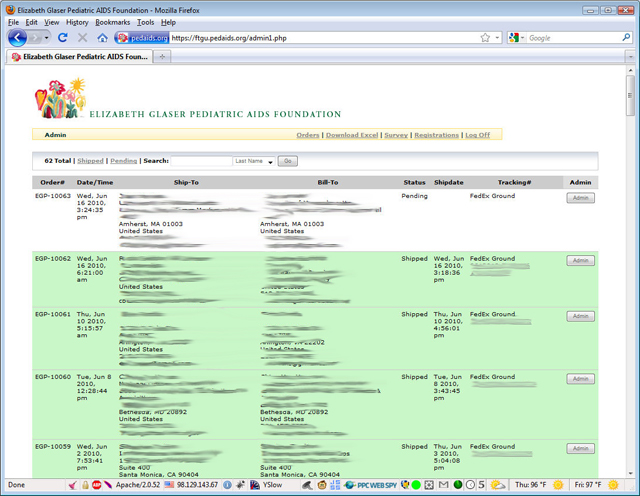Click Admin button for order EGP-10059

[580, 449]
